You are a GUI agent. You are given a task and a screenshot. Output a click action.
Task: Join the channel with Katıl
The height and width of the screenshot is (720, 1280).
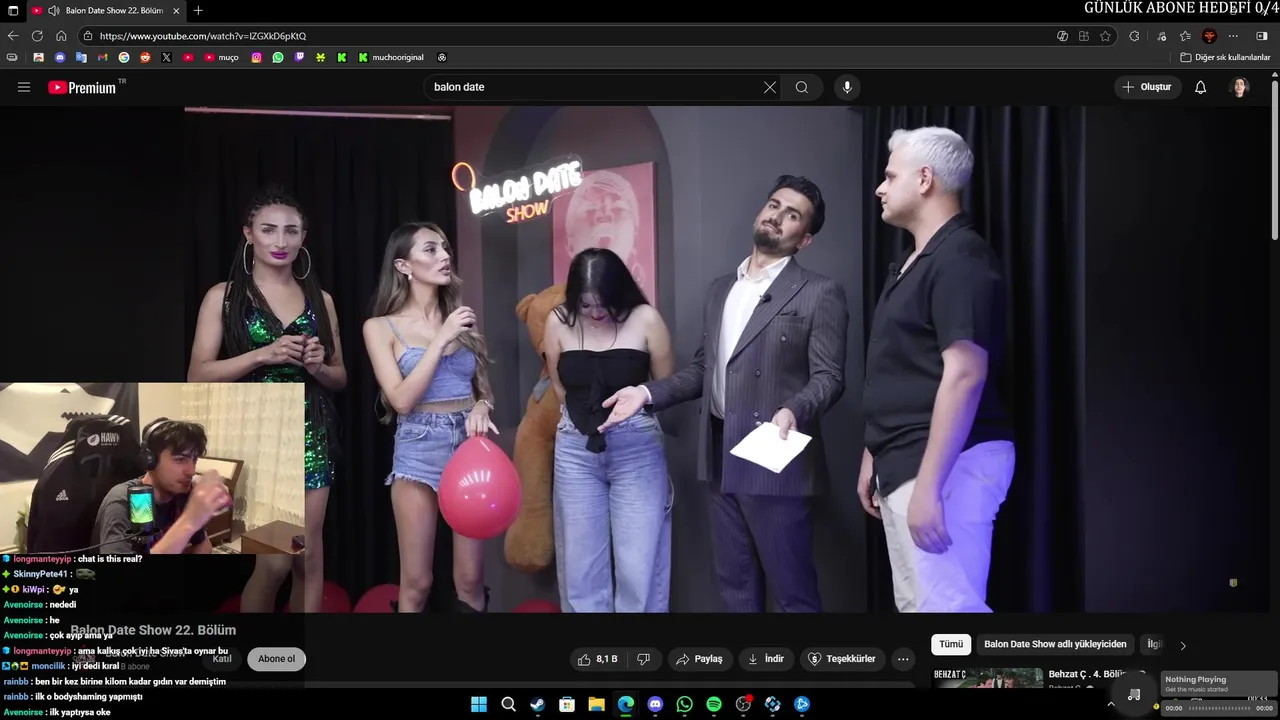coord(222,659)
